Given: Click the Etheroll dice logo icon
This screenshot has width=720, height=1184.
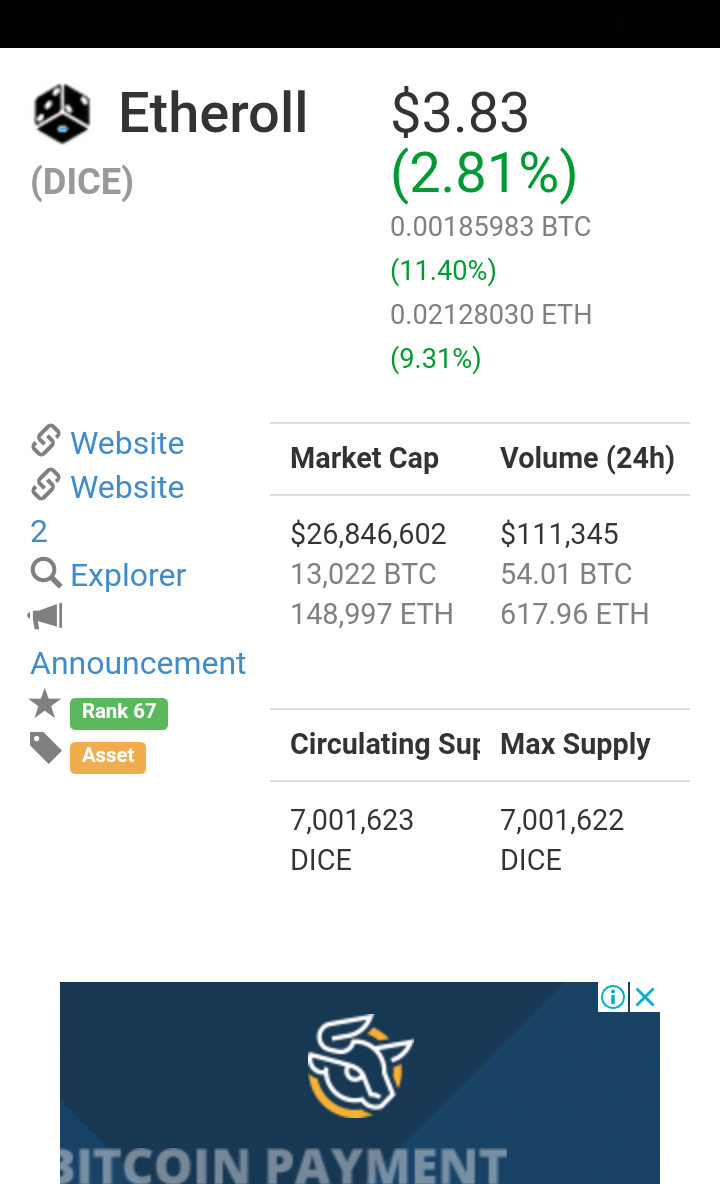Looking at the screenshot, I should [x=62, y=113].
